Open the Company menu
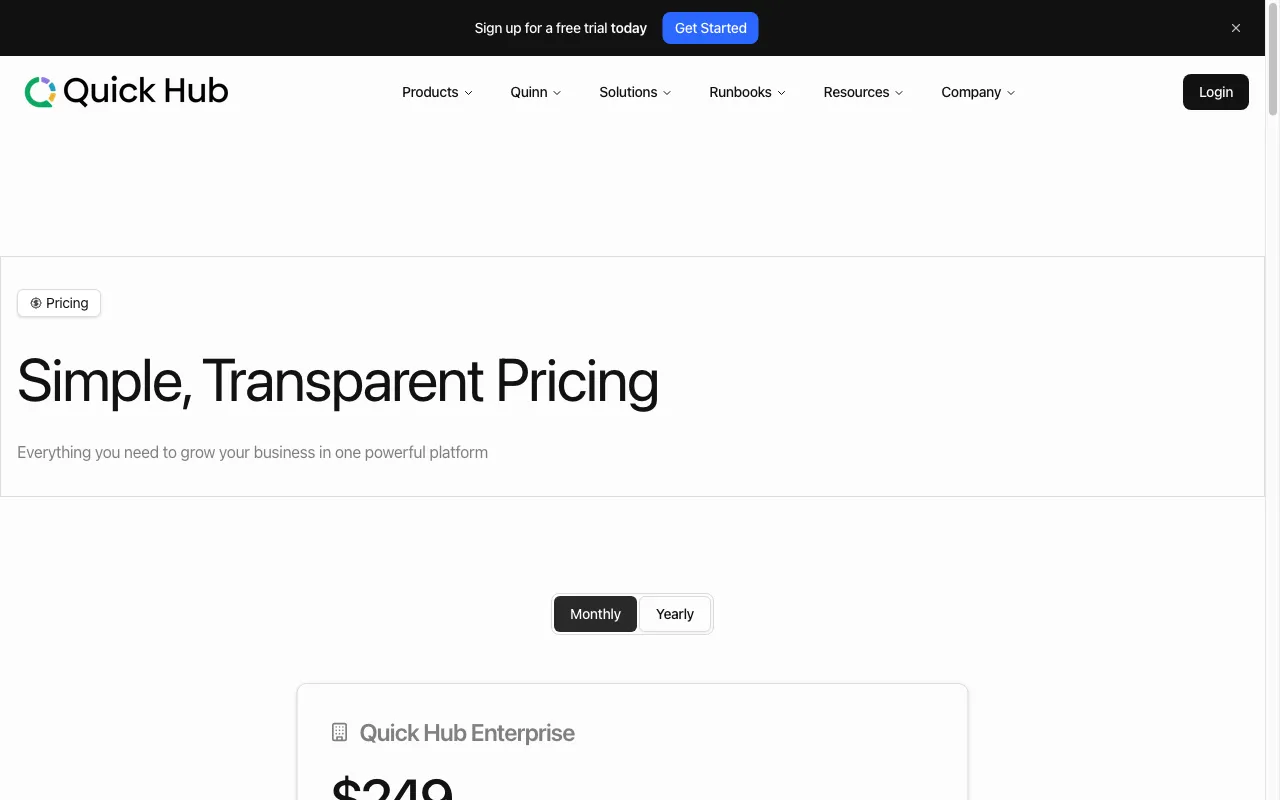 978,92
